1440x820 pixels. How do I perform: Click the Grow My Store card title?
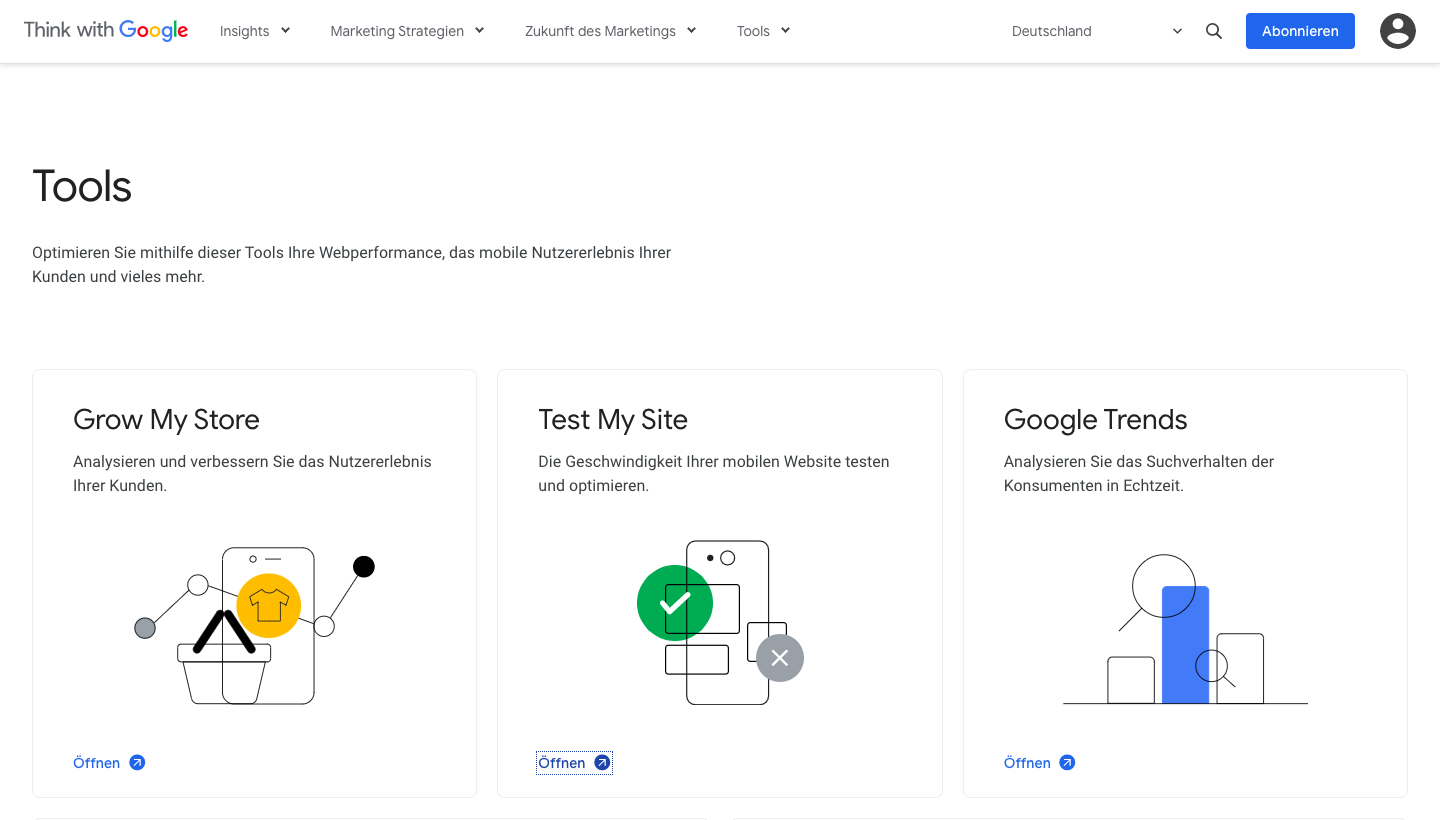pos(166,419)
